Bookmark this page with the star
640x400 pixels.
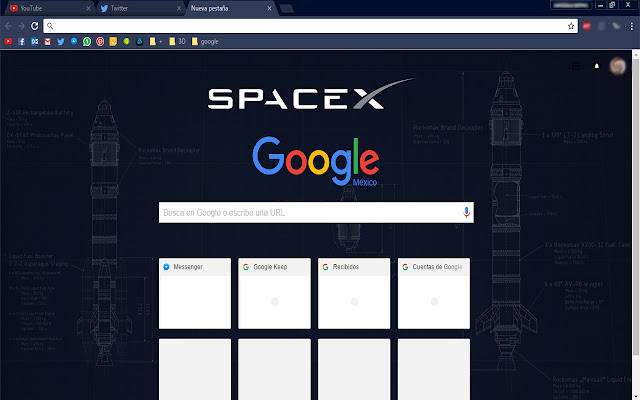tap(571, 26)
